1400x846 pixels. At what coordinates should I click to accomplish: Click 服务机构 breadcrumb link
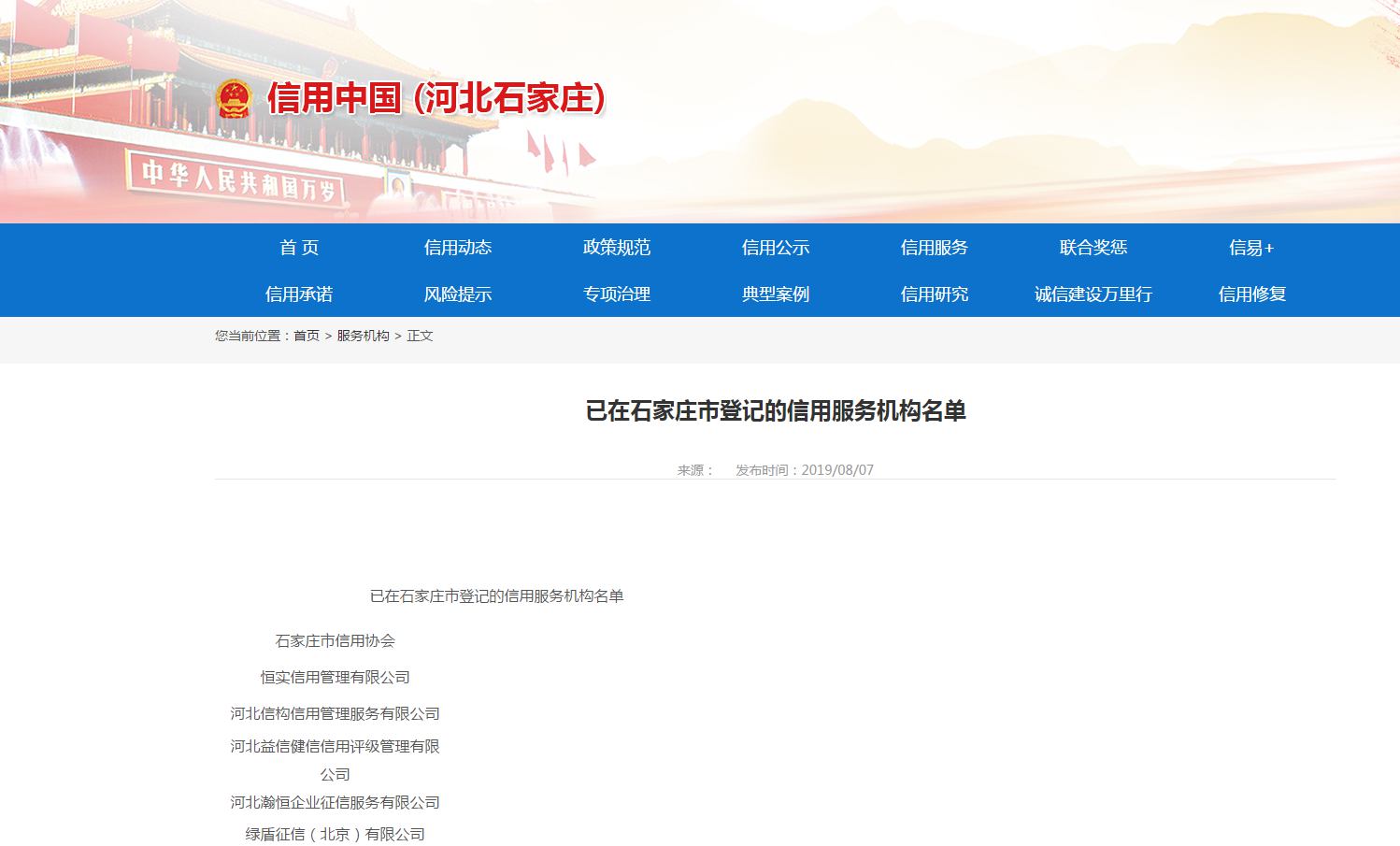tap(364, 336)
